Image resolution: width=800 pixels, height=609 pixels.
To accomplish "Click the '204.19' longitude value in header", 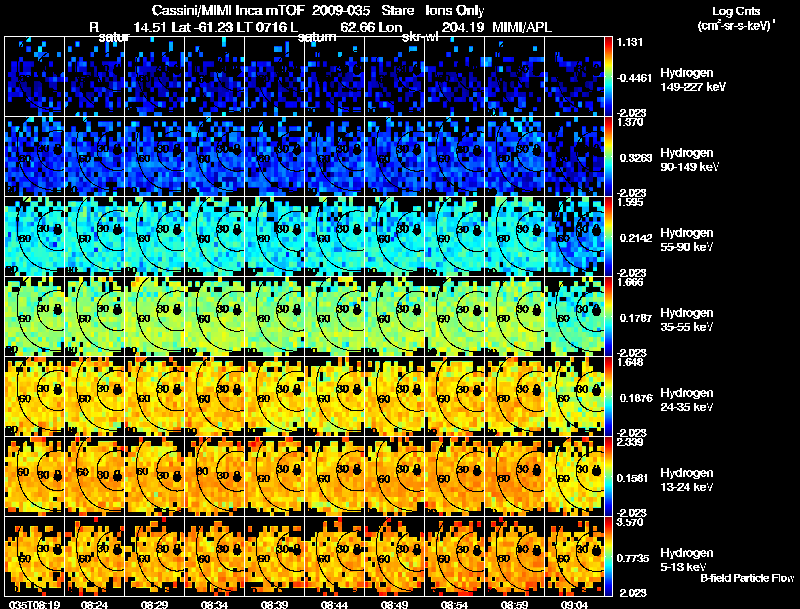I will point(463,27).
